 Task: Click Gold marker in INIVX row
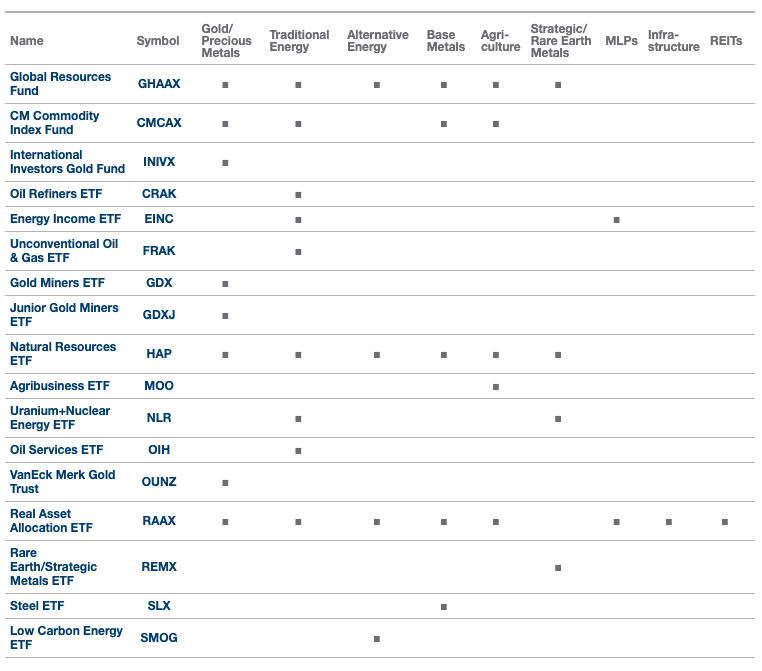225,163
